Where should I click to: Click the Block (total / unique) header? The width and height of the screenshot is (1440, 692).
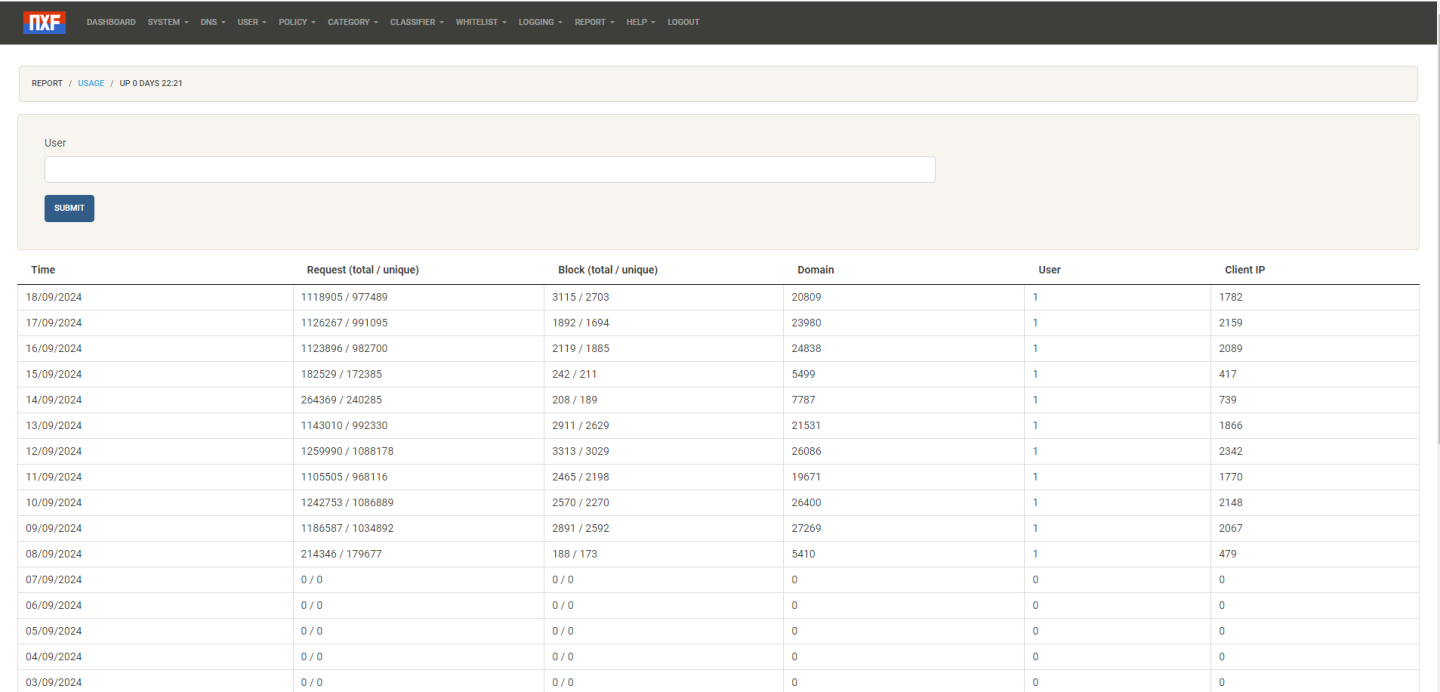(x=608, y=270)
